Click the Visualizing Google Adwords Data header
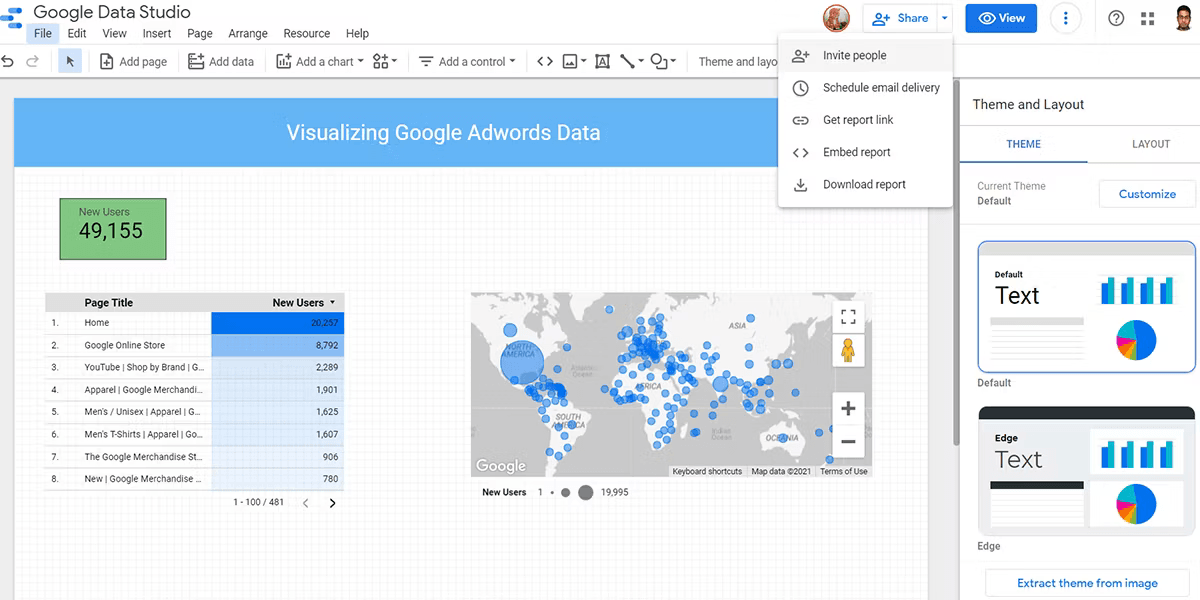The image size is (1200, 600). click(x=443, y=132)
